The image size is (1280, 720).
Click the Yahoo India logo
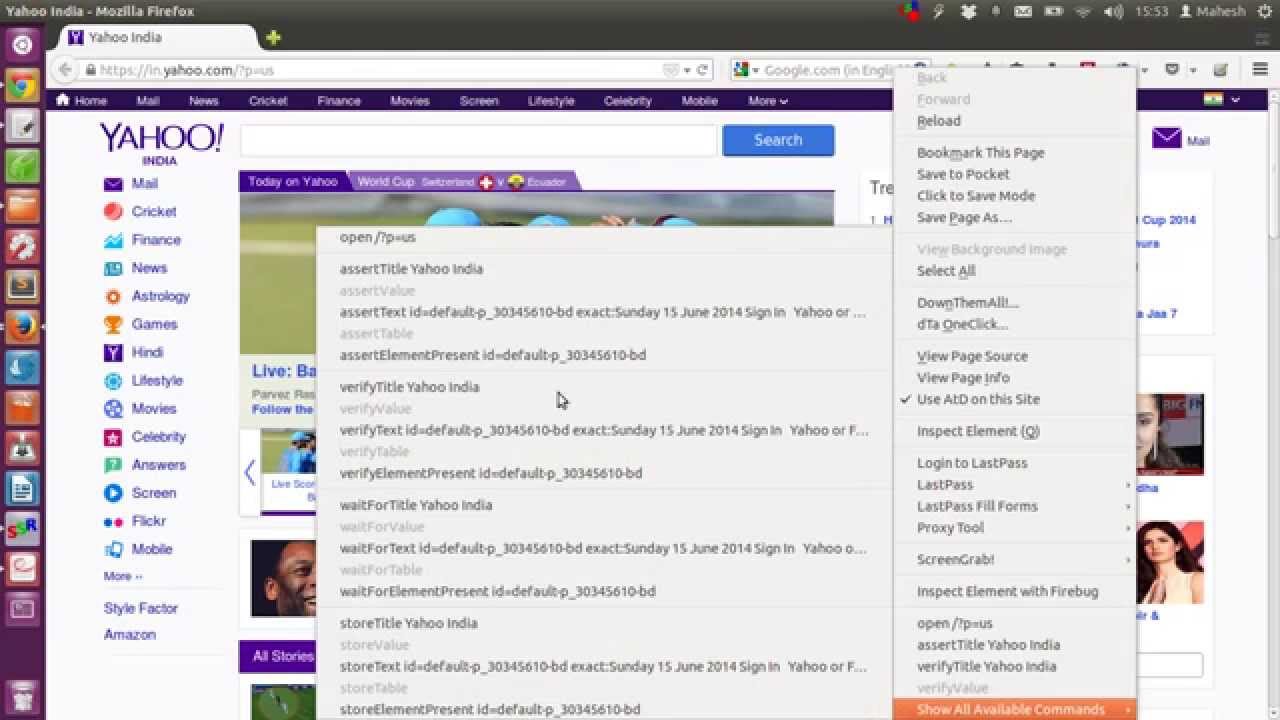[161, 144]
